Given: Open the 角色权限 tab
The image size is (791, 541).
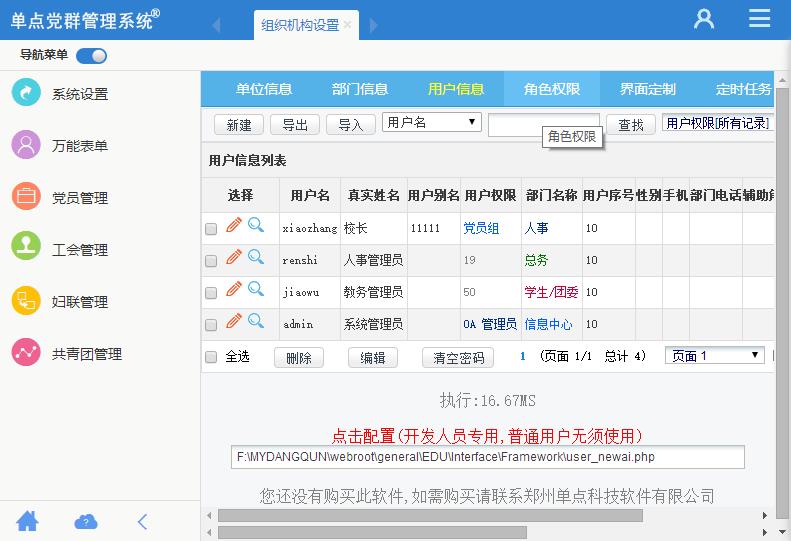Looking at the screenshot, I should 552,89.
